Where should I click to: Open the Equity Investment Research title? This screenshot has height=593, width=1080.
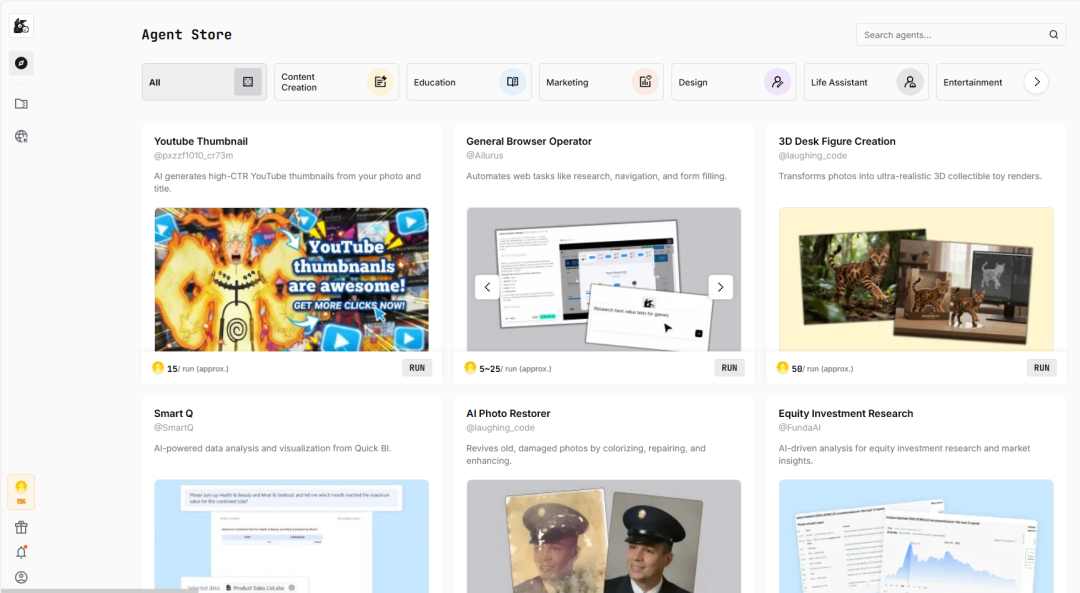[846, 413]
